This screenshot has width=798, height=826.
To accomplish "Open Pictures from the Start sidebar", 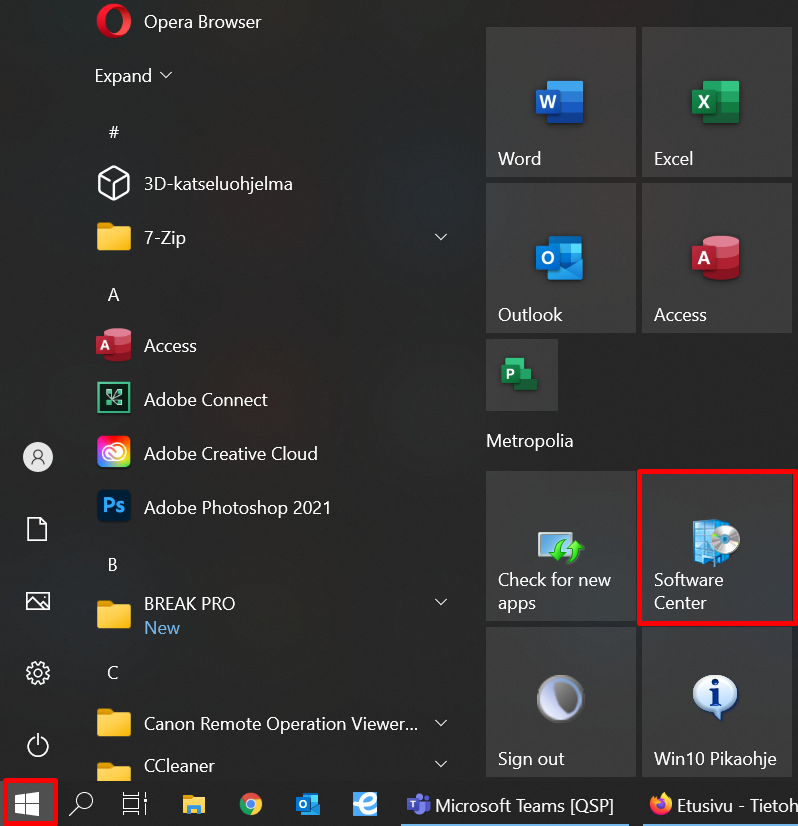I will [x=38, y=601].
